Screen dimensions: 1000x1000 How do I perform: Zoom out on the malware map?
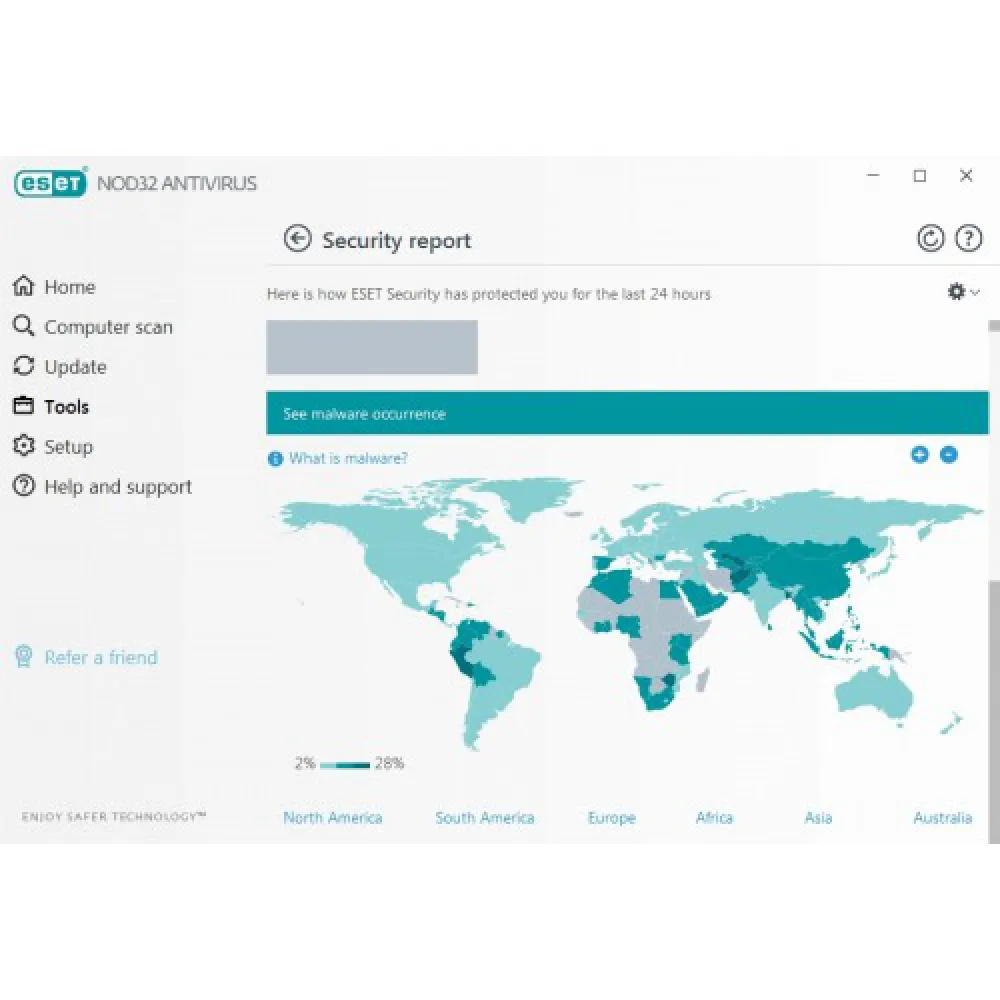pyautogui.click(x=949, y=455)
